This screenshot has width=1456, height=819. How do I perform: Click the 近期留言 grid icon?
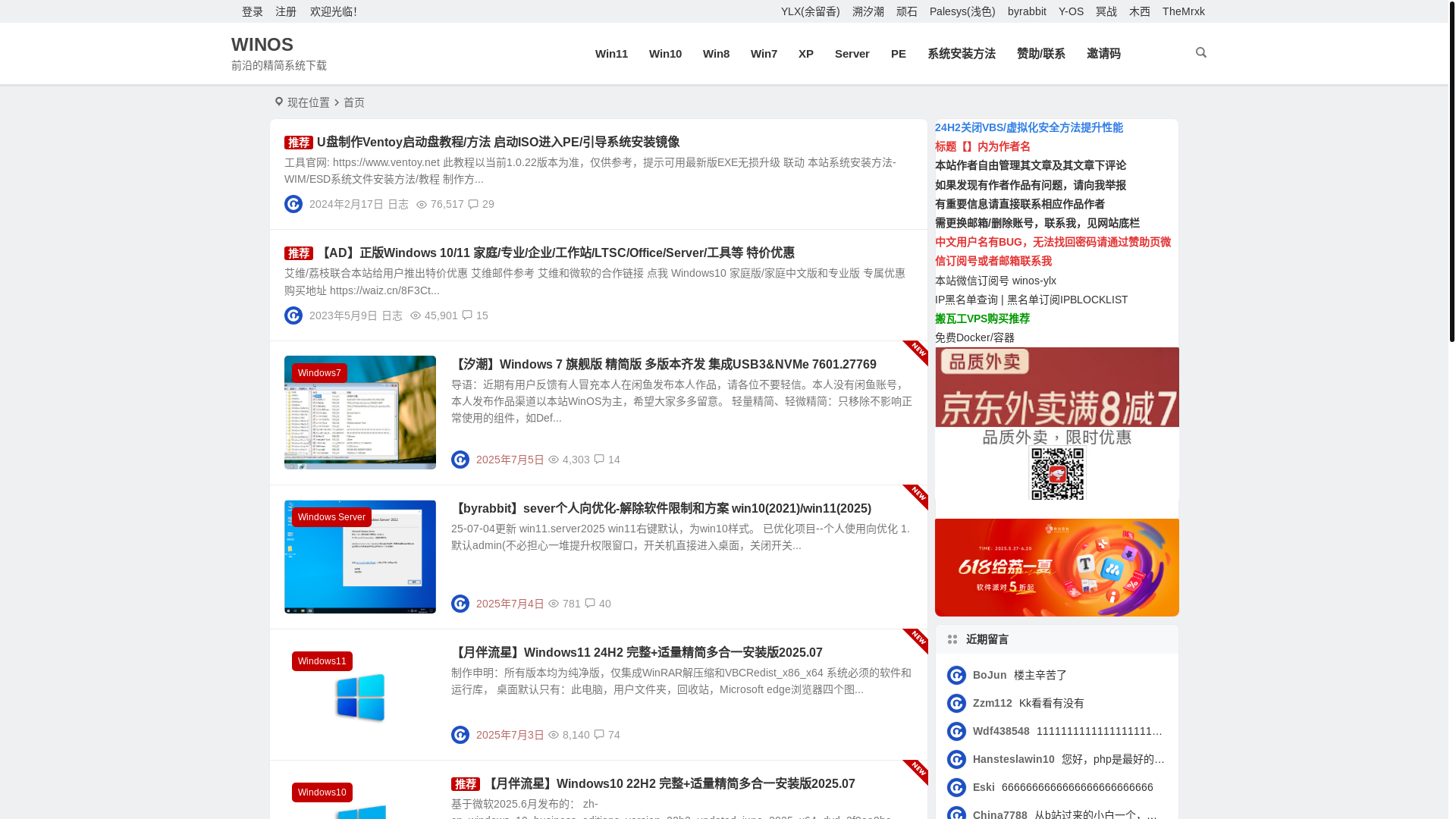(952, 639)
